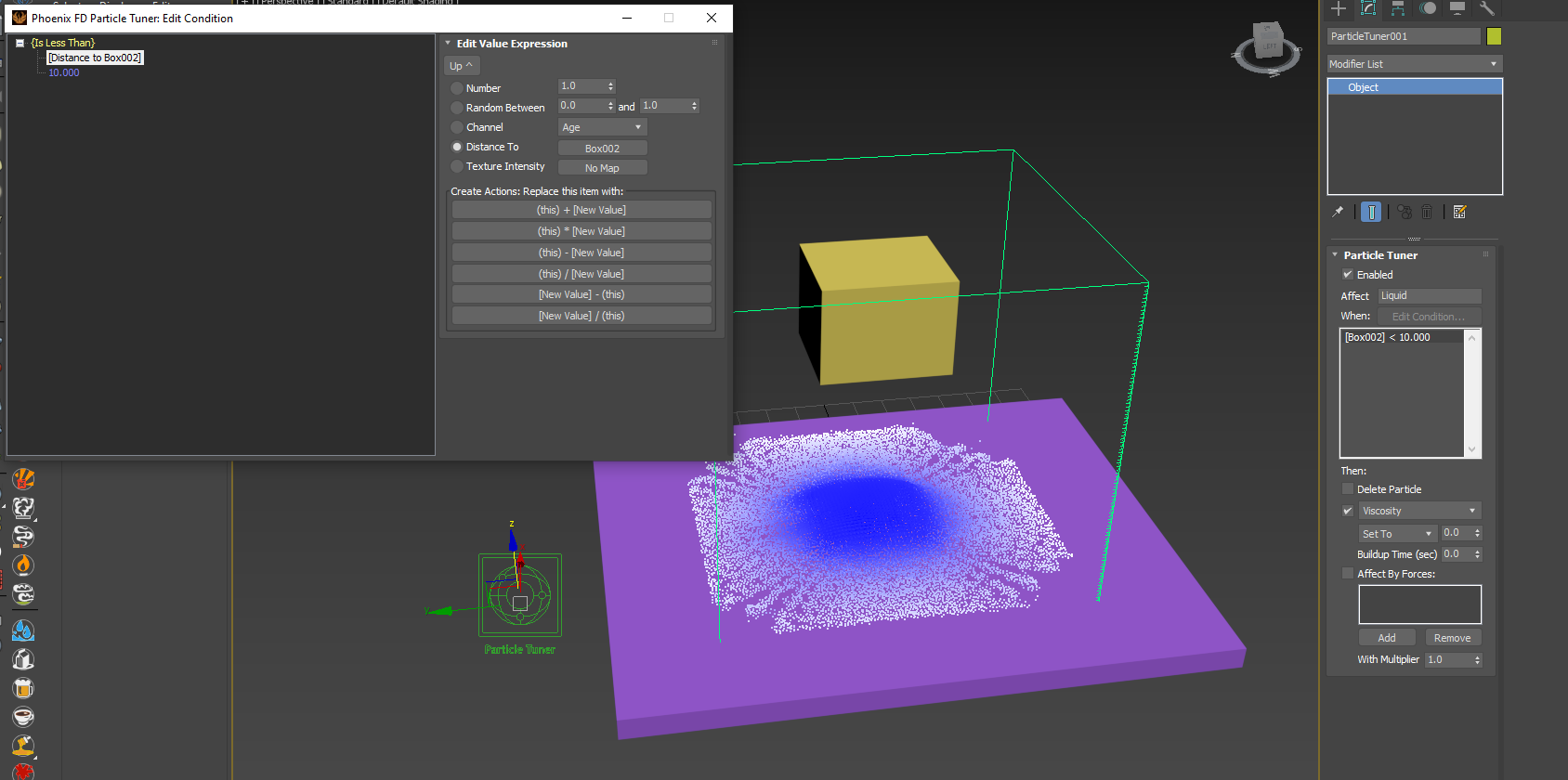
Task: Click the beer mug preset icon
Action: click(x=23, y=688)
